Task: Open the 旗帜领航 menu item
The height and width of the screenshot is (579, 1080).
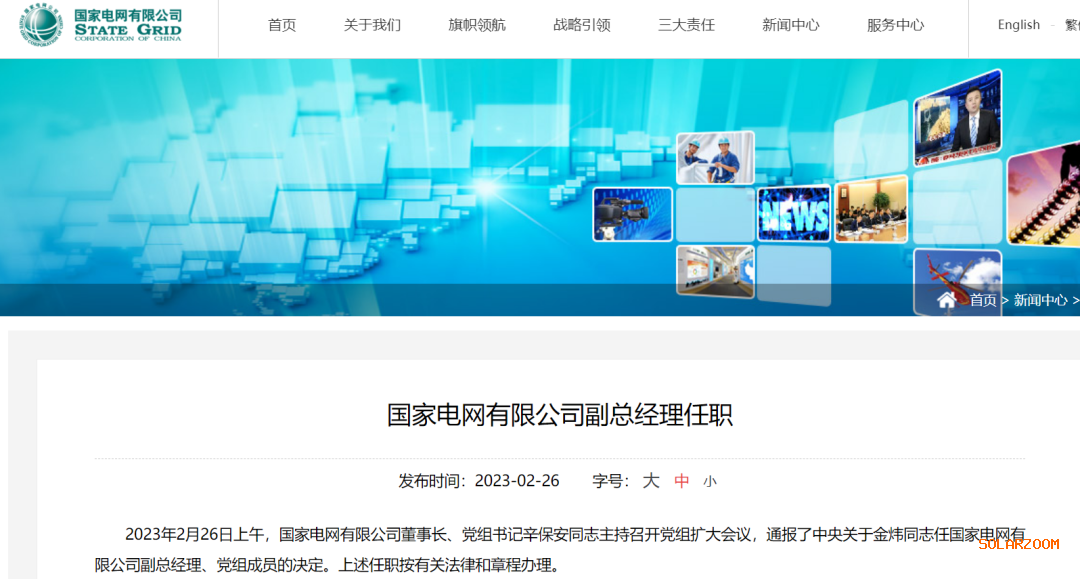Action: point(477,25)
